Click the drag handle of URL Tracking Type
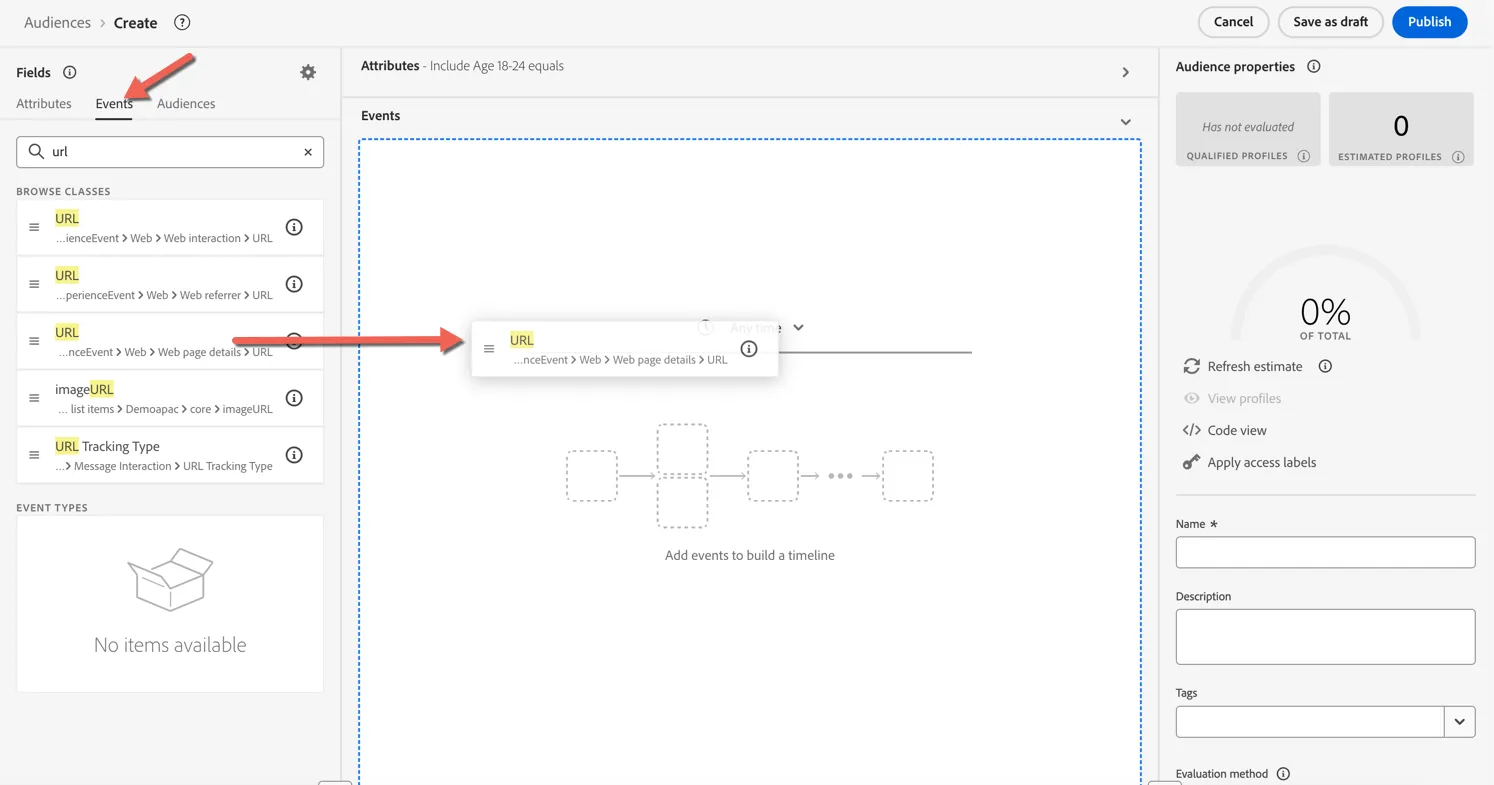The height and width of the screenshot is (785, 1494). point(34,455)
